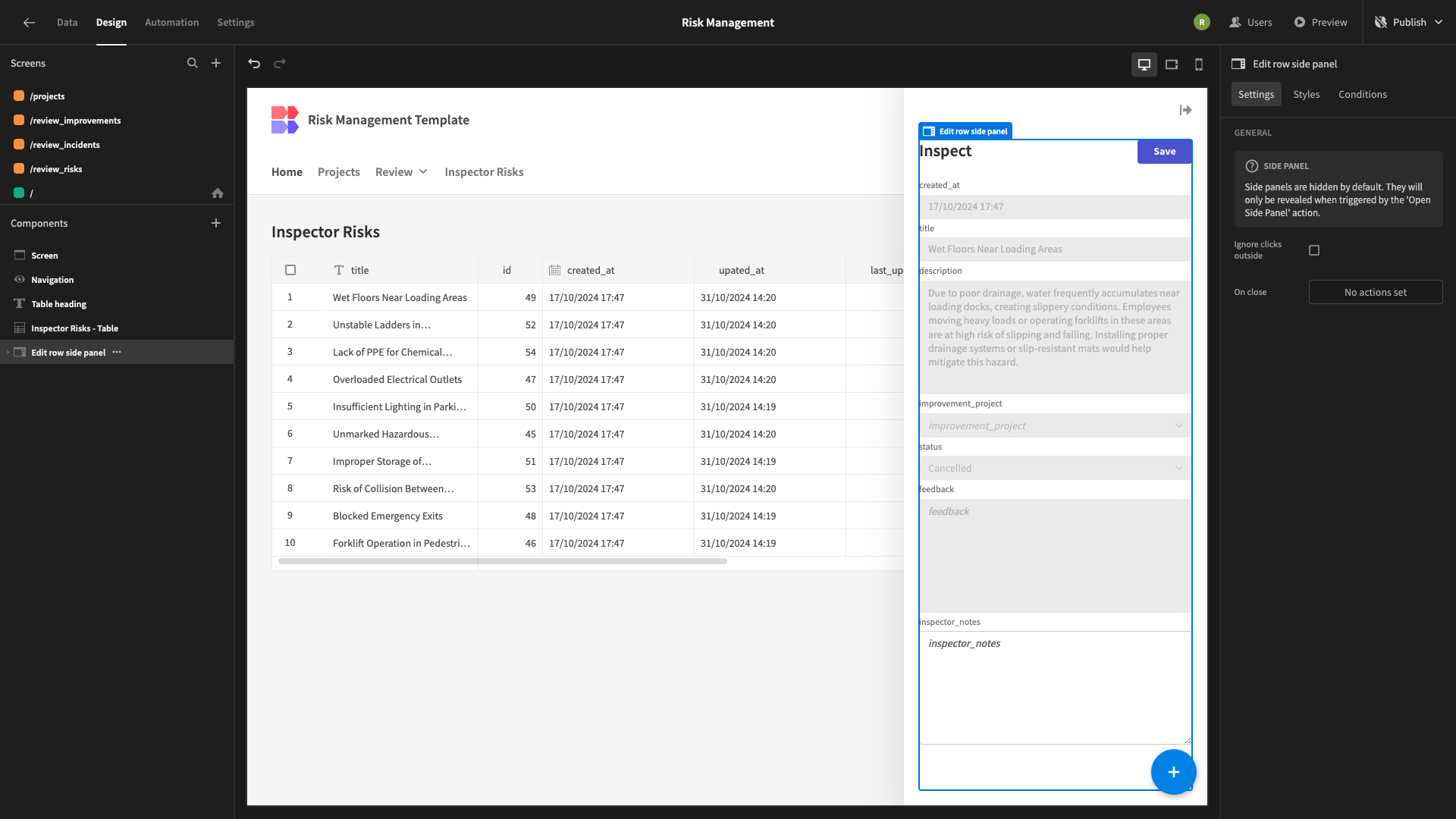Click the Blocked Emergency Exits row
Image resolution: width=1456 pixels, height=819 pixels.
588,516
